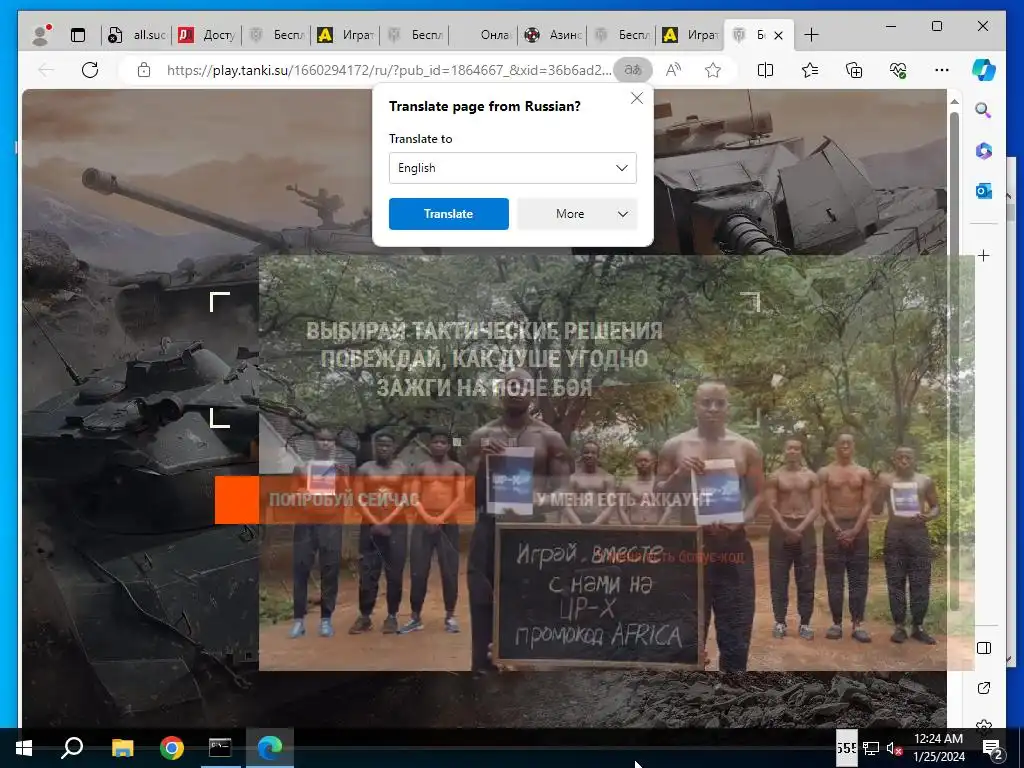
Task: Switch to the first Беспл tab
Action: [276, 35]
